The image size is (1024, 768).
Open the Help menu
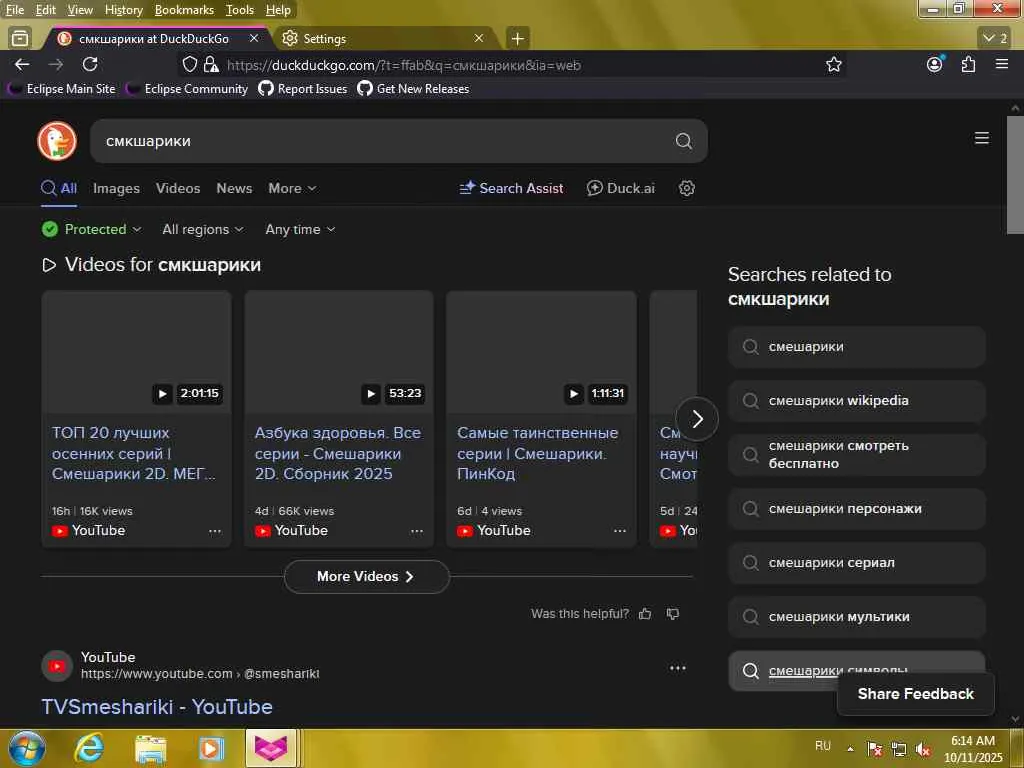[278, 10]
